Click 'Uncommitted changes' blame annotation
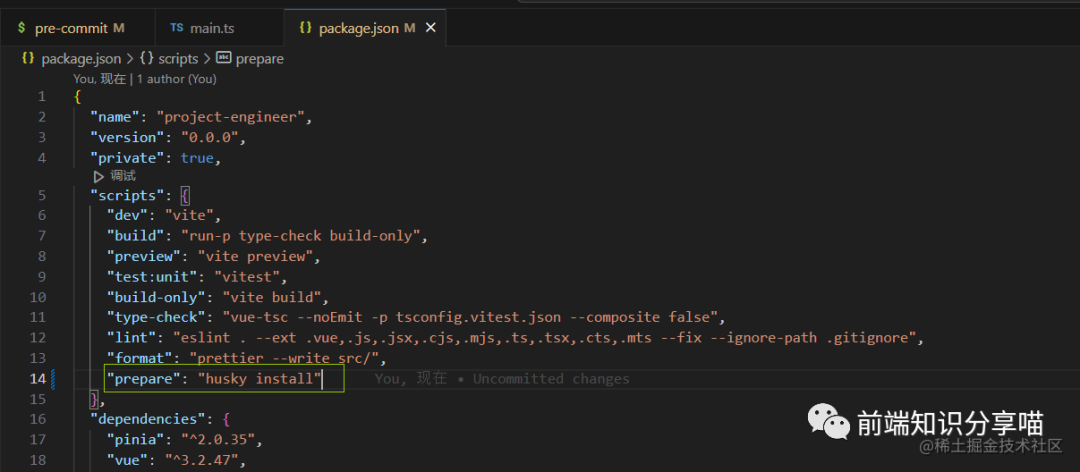Image resolution: width=1080 pixels, height=472 pixels. pos(551,378)
